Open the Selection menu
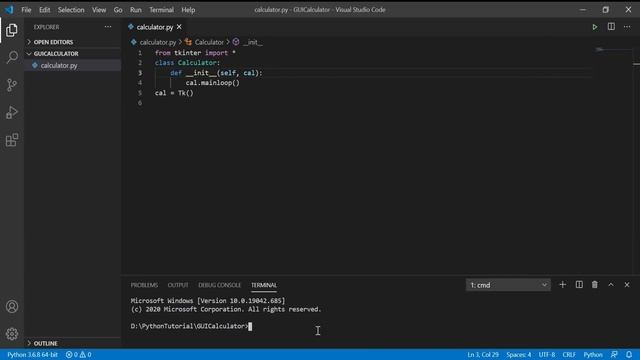Viewport: 640px width, 360px height. point(71,9)
